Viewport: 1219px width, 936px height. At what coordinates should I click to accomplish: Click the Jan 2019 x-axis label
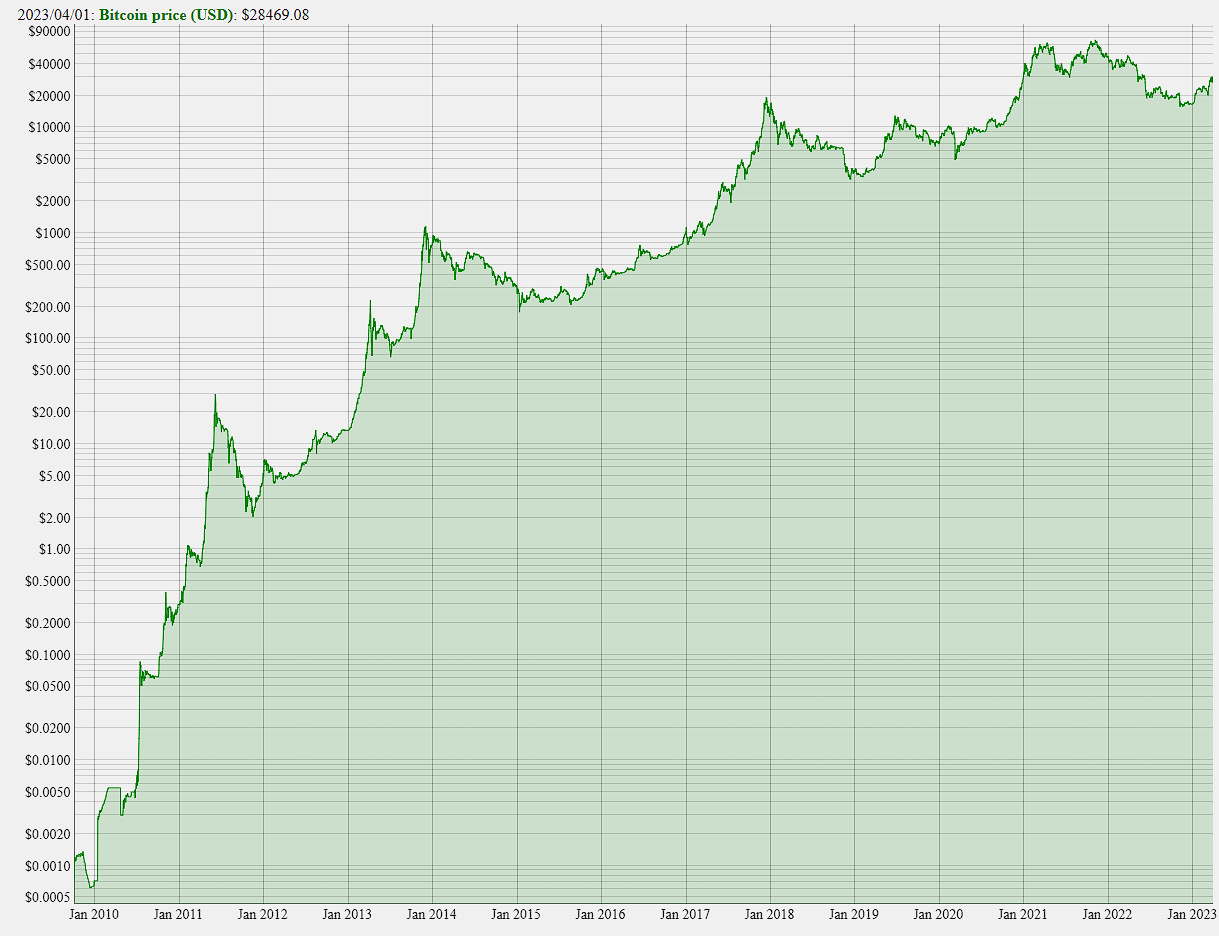[855, 914]
